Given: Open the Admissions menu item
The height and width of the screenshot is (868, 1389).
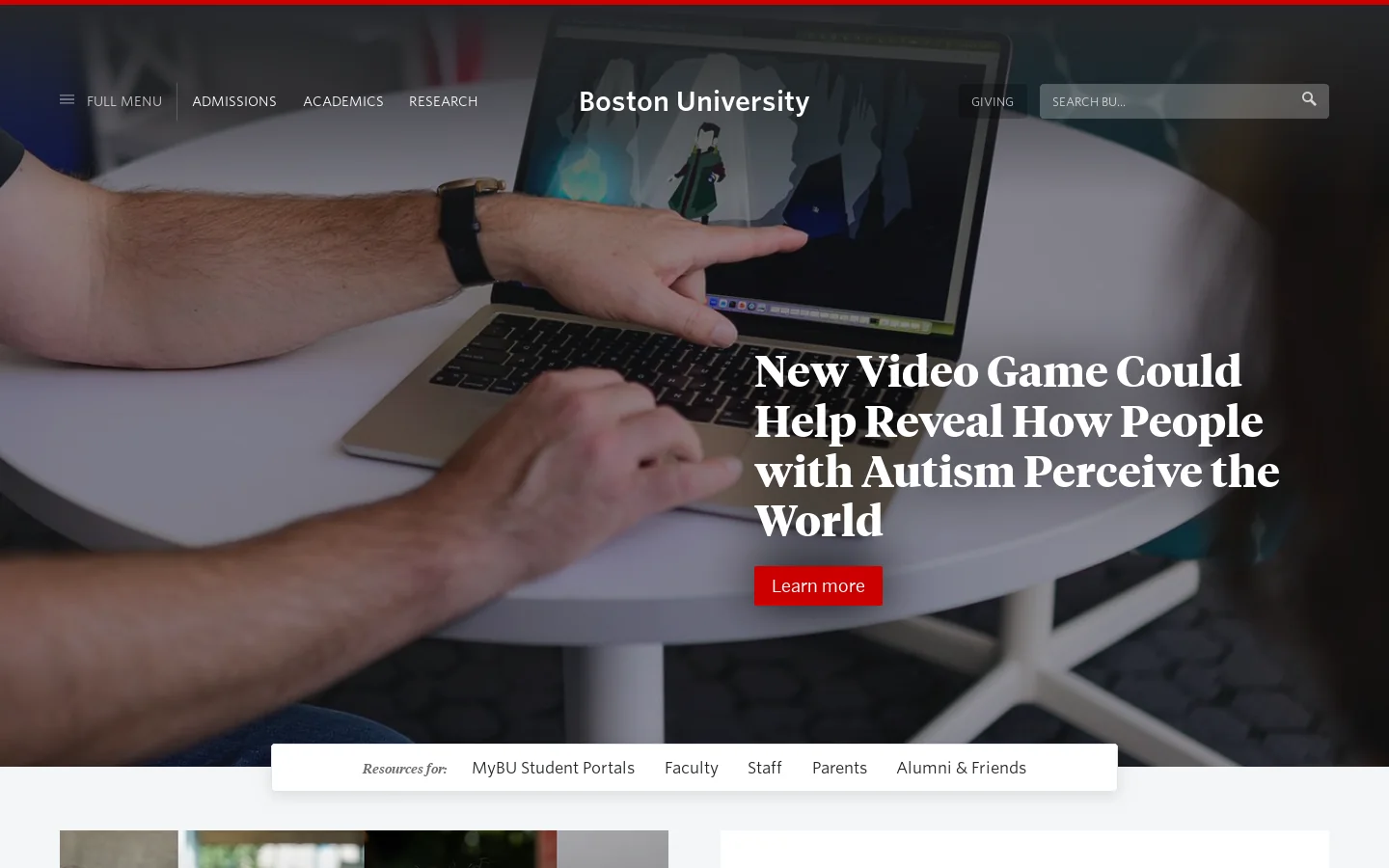Looking at the screenshot, I should pos(234,101).
